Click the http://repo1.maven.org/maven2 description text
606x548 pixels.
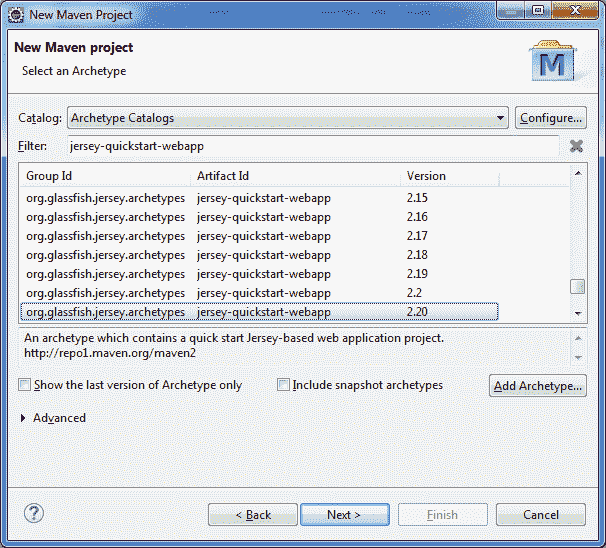(x=110, y=353)
